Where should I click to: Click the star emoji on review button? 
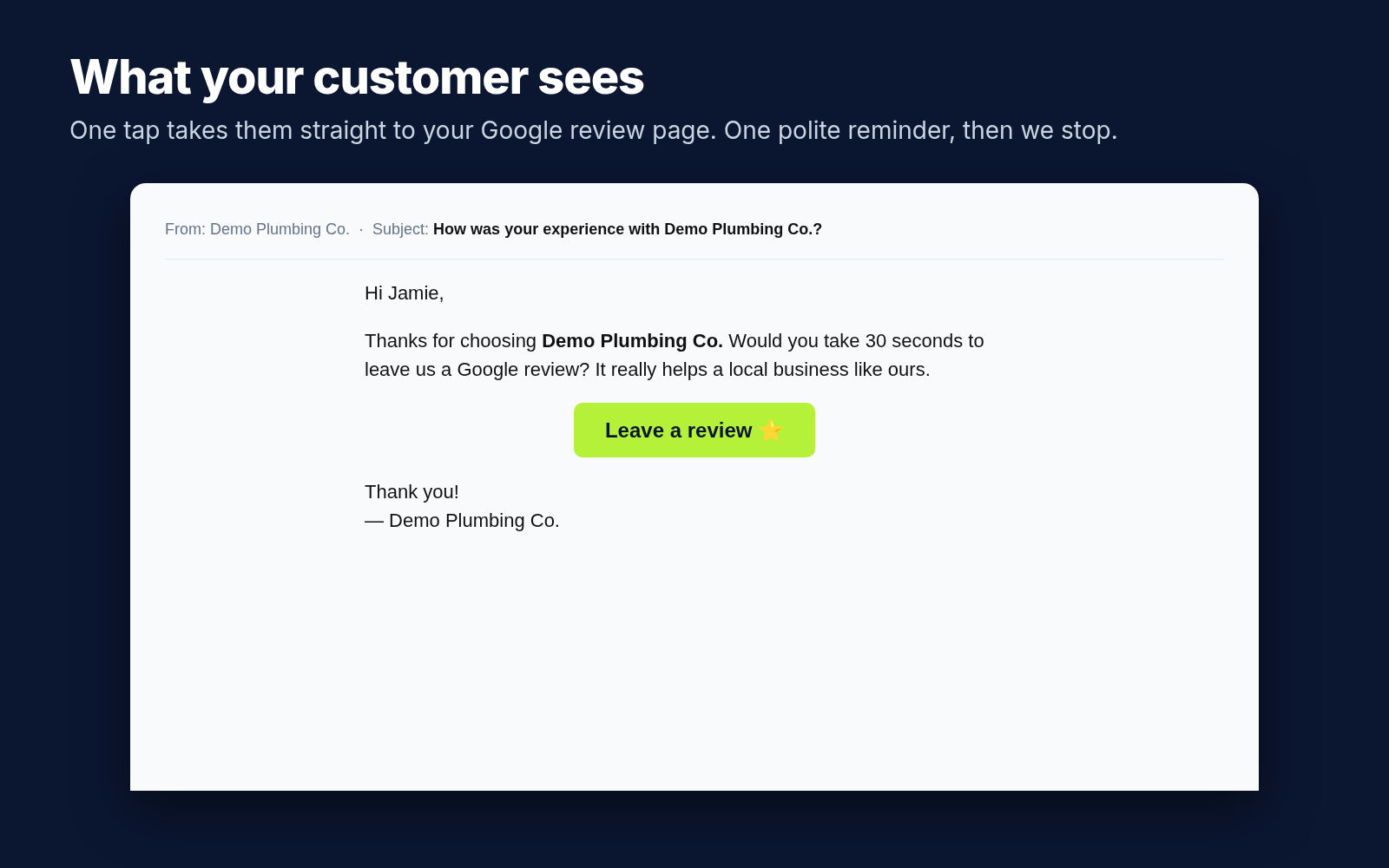pyautogui.click(x=771, y=431)
